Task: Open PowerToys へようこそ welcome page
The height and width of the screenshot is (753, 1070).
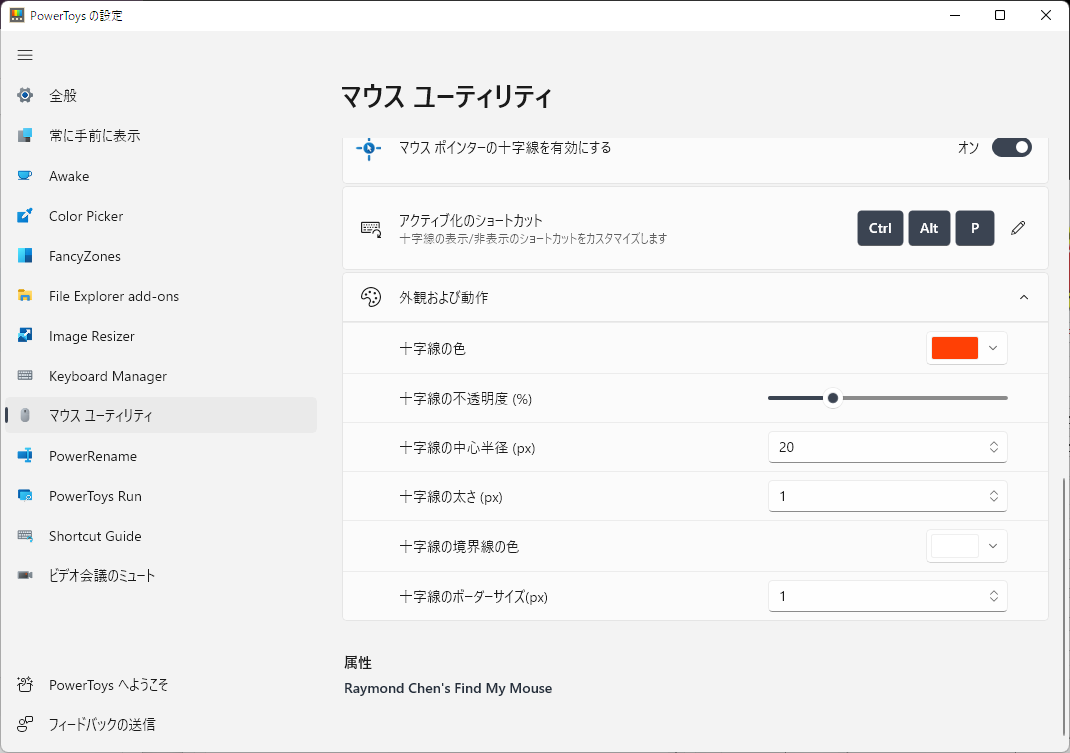Action: click(x=108, y=685)
